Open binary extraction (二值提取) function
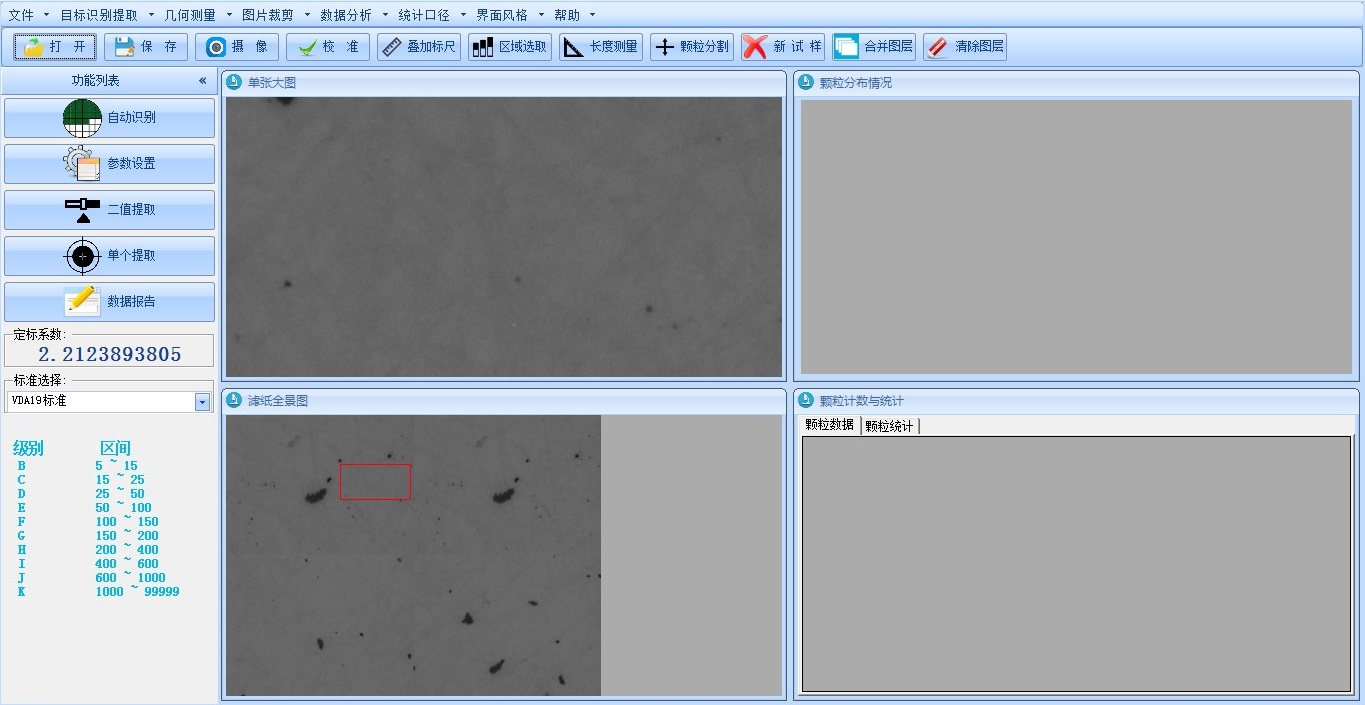Image resolution: width=1365 pixels, height=705 pixels. click(110, 210)
